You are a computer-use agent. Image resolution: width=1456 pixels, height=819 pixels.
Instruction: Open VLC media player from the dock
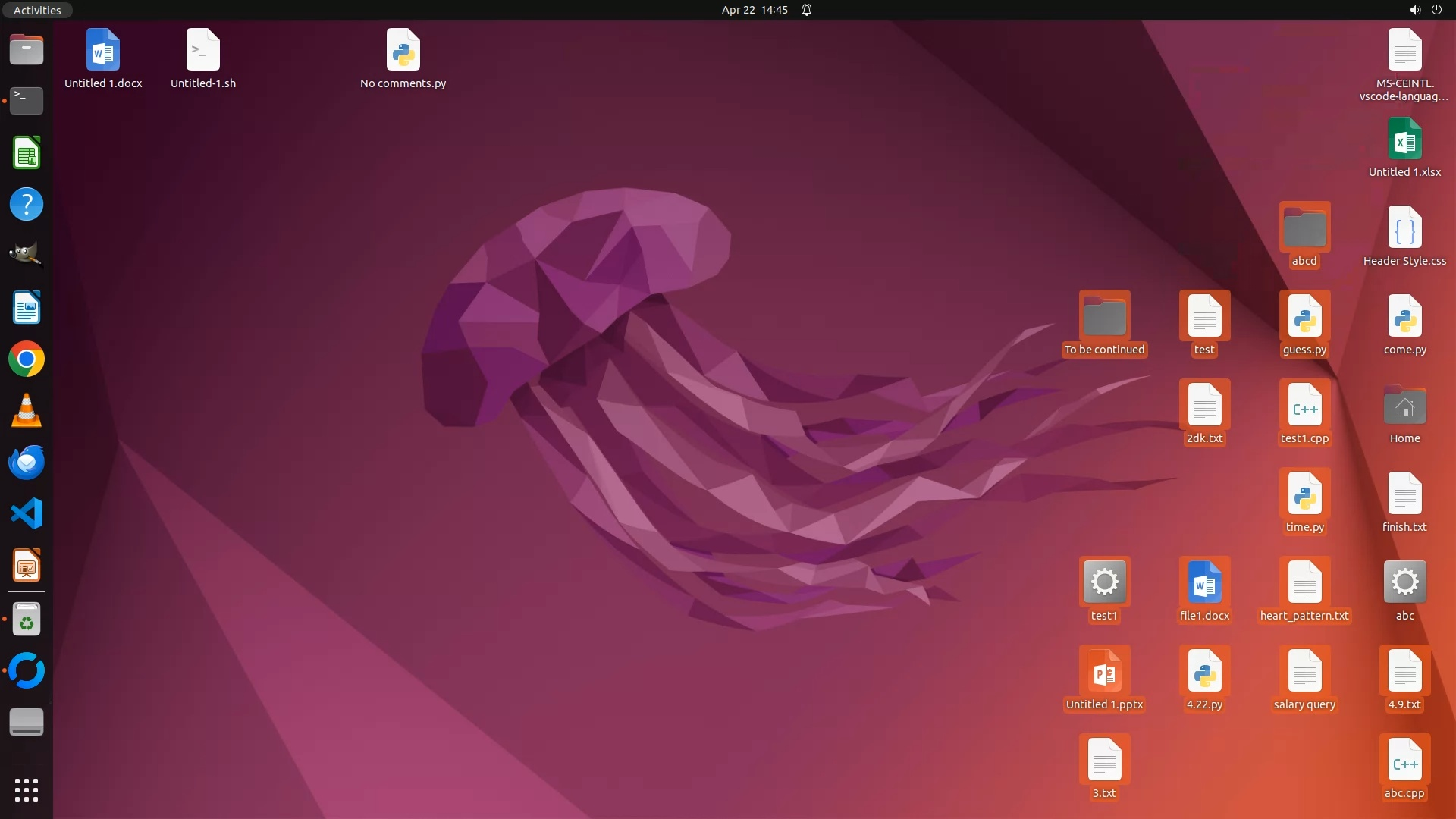pos(27,410)
